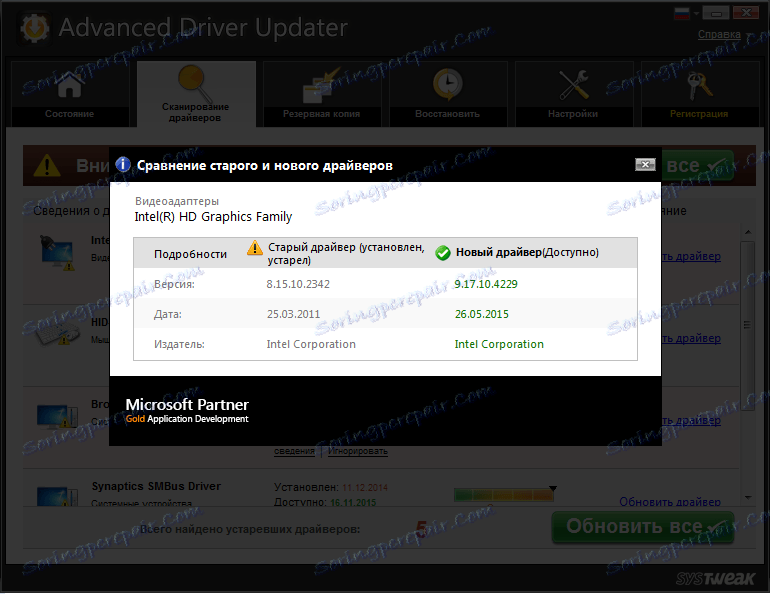Select old driver date 25.03.2011
This screenshot has height=594, width=770.
[x=293, y=314]
